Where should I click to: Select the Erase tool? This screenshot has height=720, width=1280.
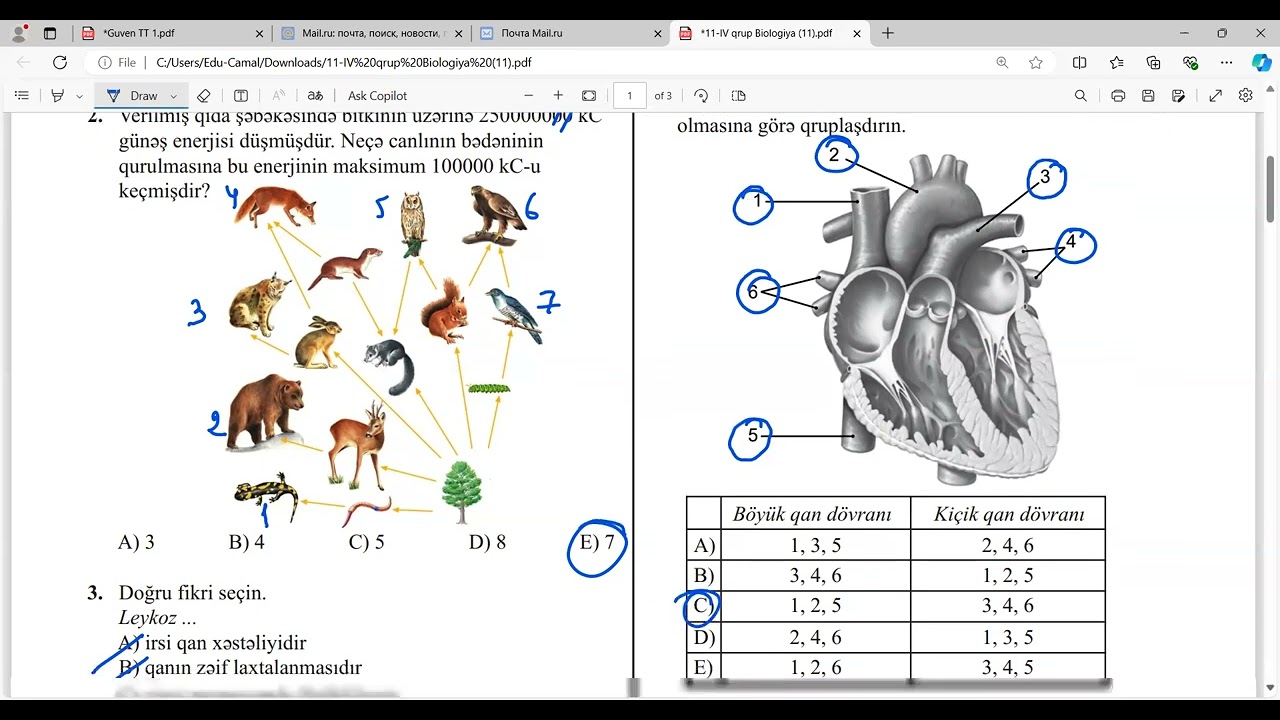point(204,96)
